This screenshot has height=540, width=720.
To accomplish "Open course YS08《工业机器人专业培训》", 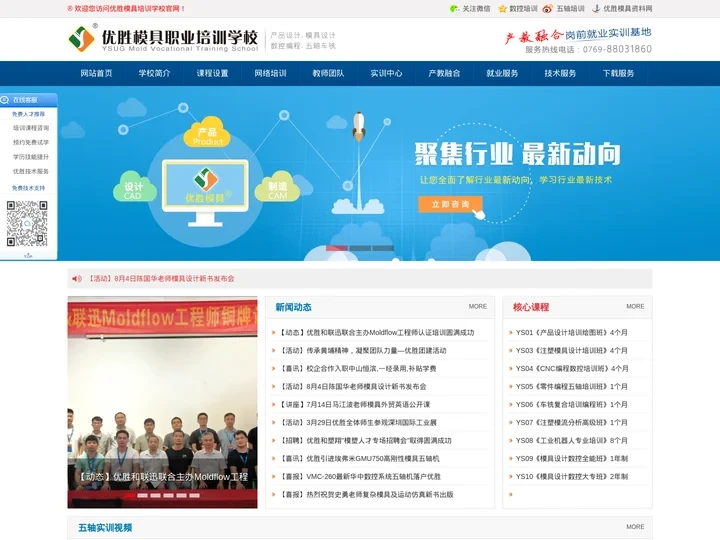I will (x=572, y=440).
